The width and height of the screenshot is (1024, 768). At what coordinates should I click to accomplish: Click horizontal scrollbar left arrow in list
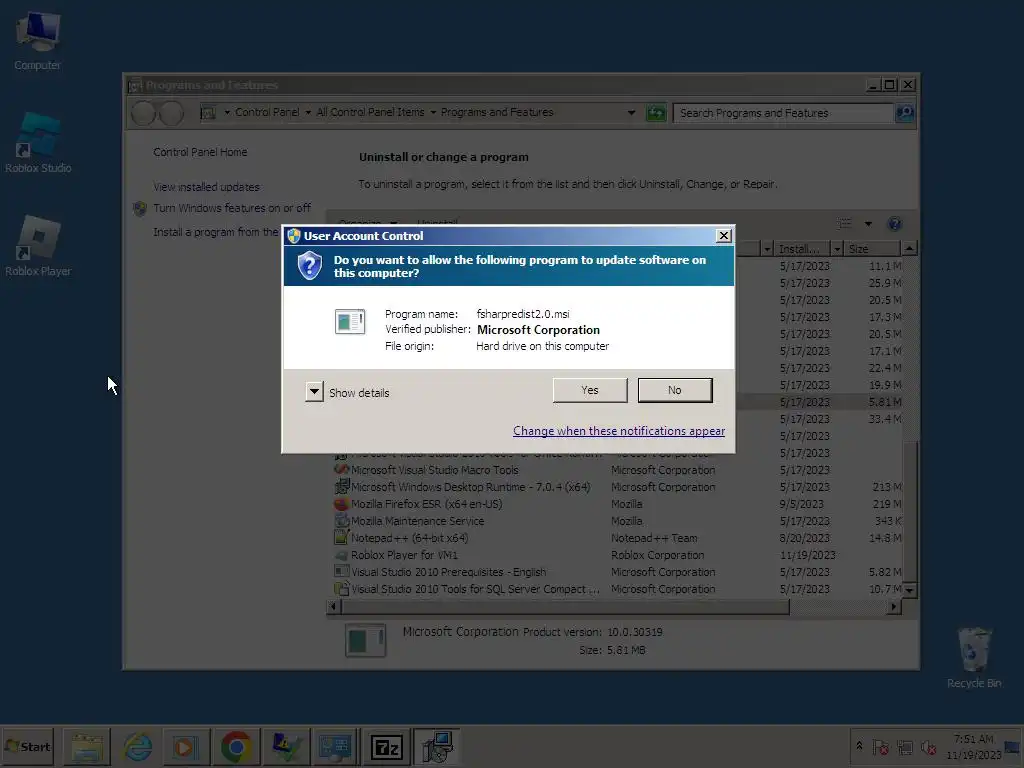coord(334,607)
